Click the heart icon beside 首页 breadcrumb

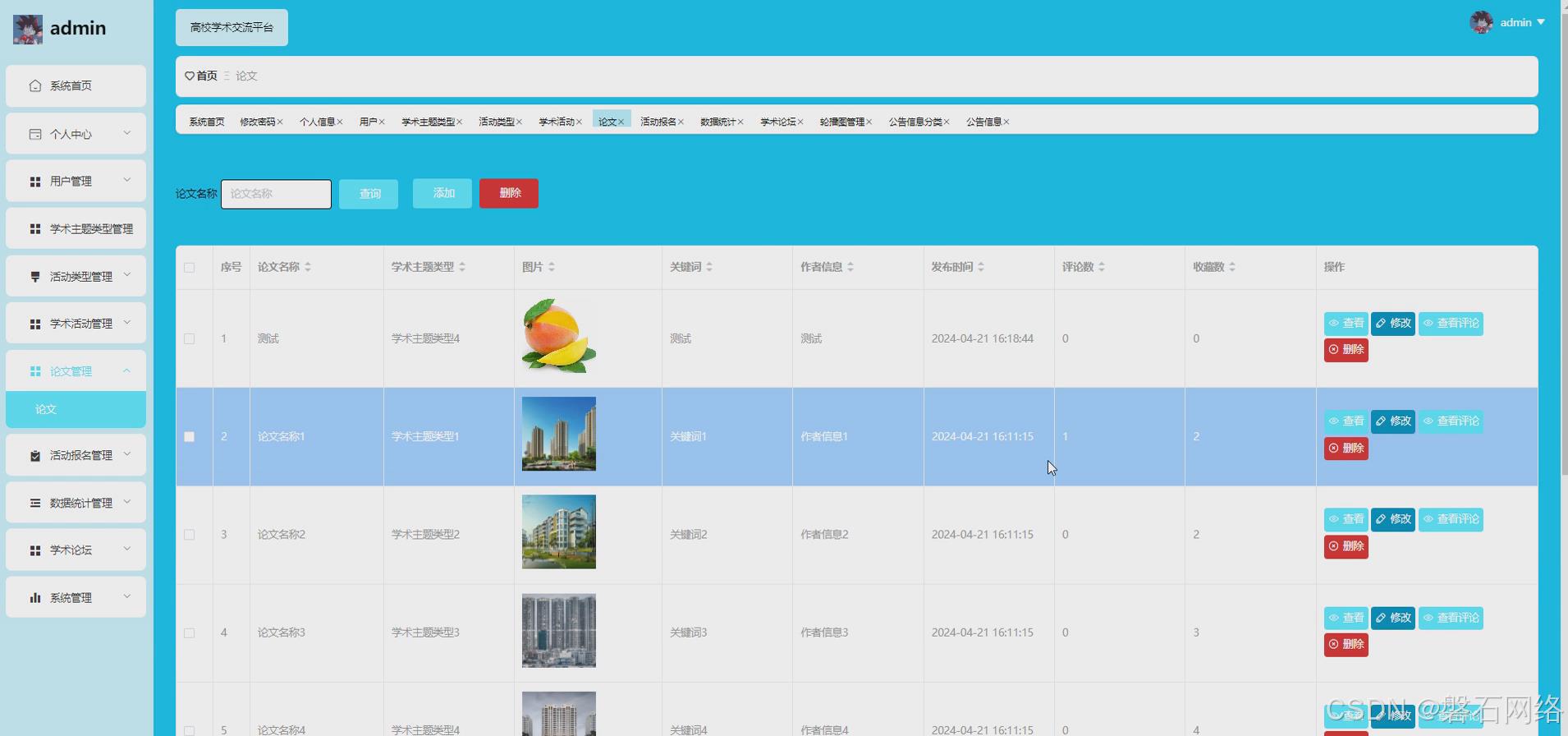190,76
